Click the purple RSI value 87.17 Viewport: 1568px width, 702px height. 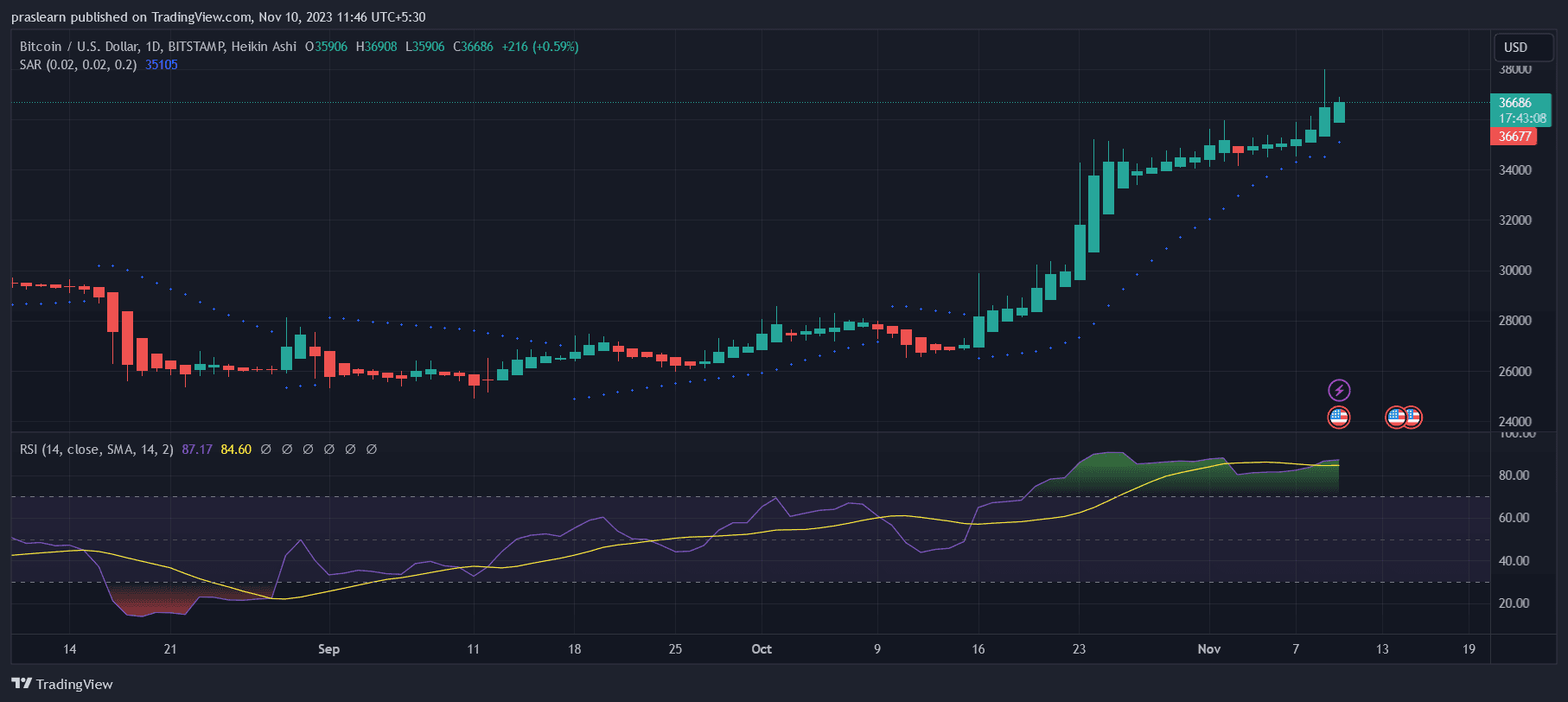point(197,450)
